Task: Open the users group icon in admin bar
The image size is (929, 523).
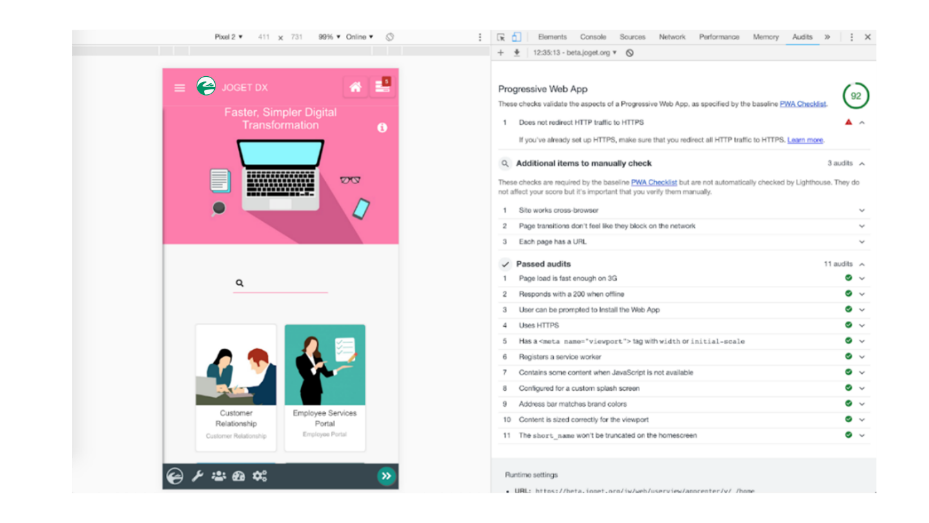Action: tap(218, 476)
